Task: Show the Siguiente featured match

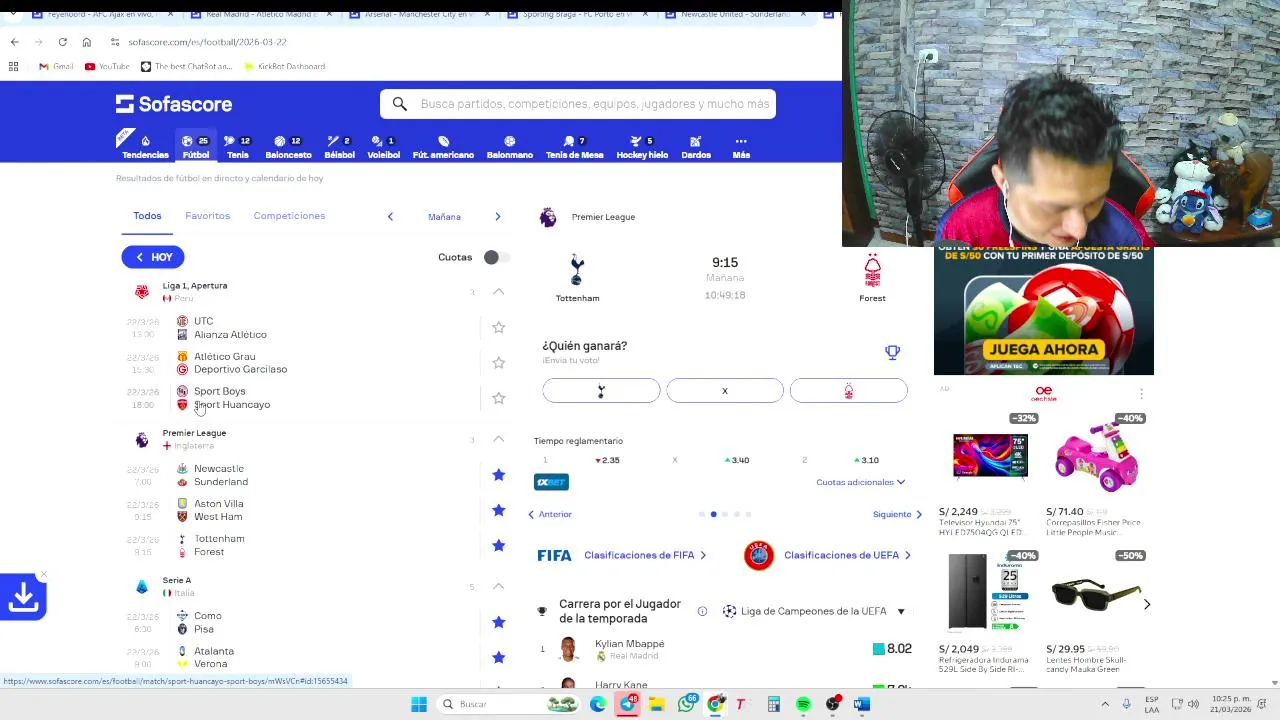Action: [897, 514]
